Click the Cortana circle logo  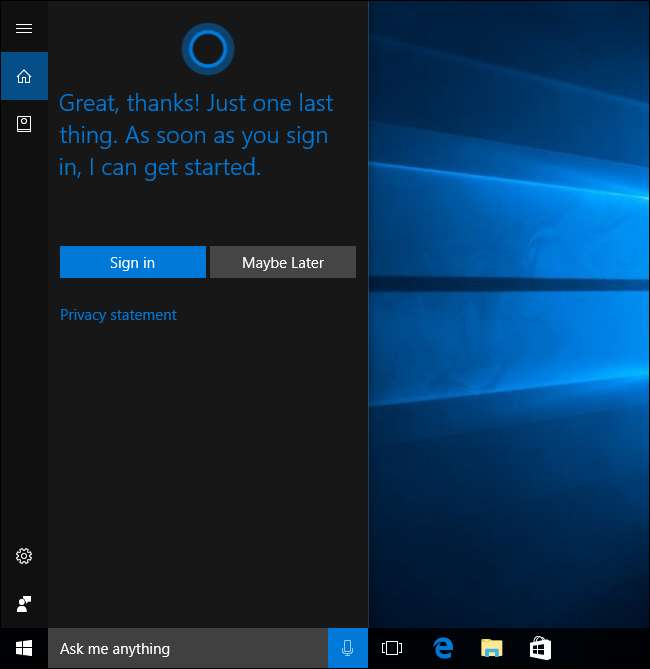[208, 49]
